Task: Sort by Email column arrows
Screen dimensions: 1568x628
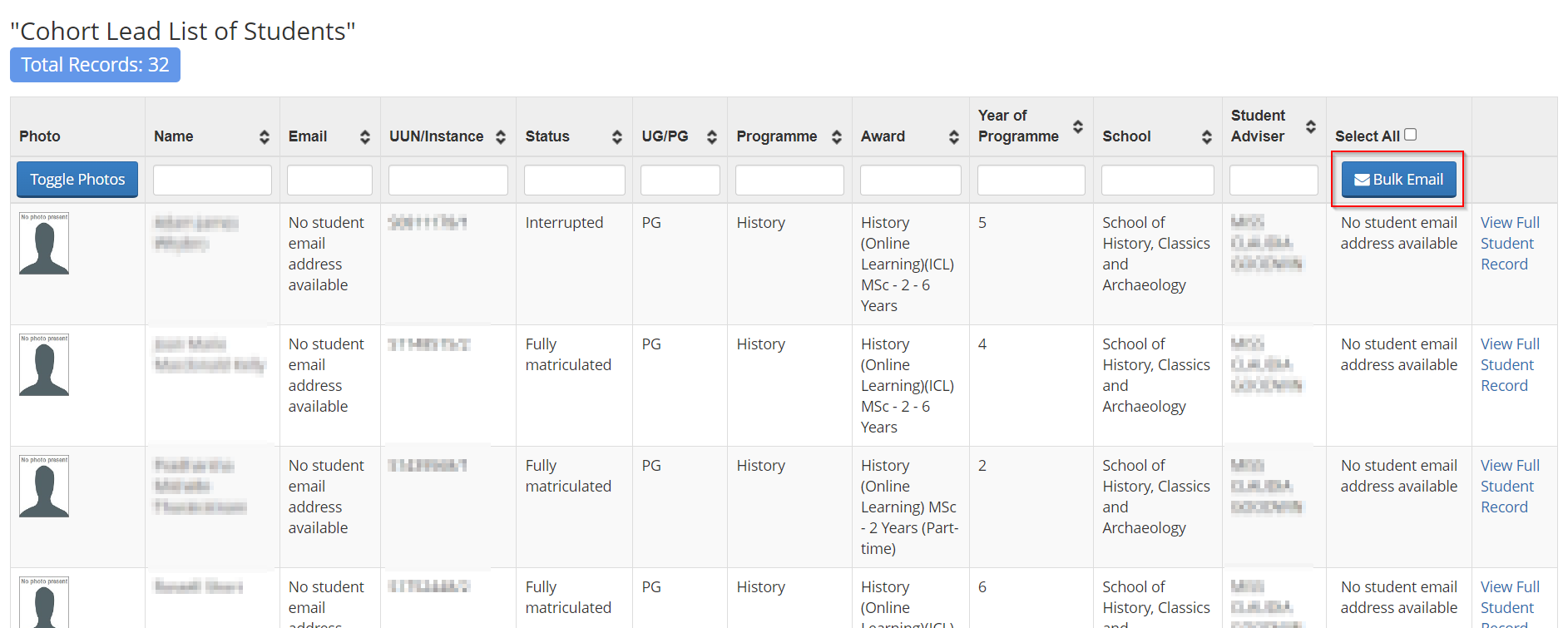Action: 364,137
